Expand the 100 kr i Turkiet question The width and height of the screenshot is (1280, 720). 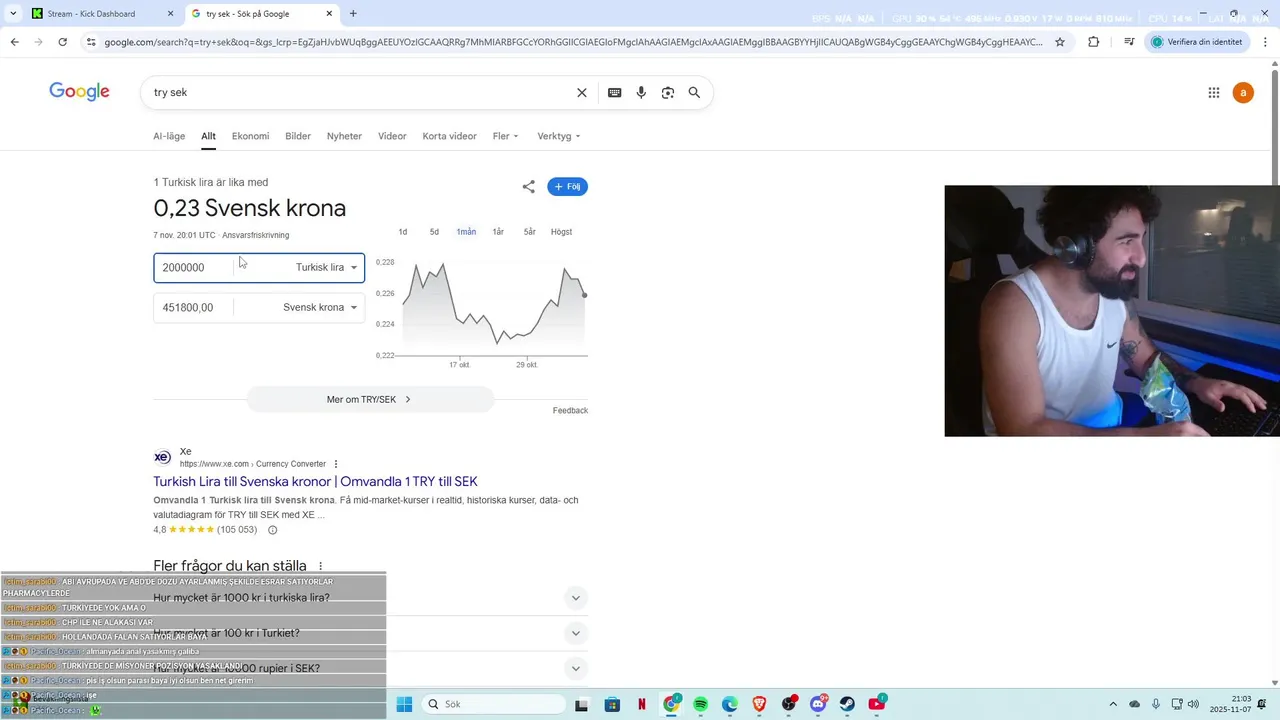(x=575, y=633)
